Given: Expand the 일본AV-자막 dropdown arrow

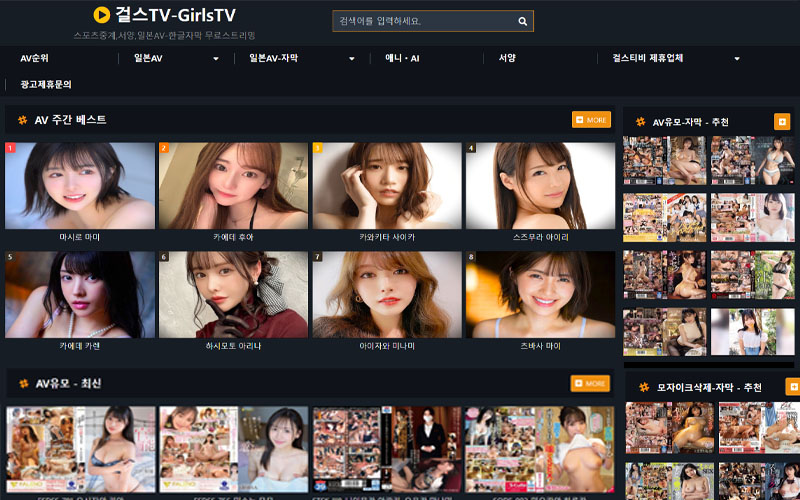Looking at the screenshot, I should pos(352,59).
